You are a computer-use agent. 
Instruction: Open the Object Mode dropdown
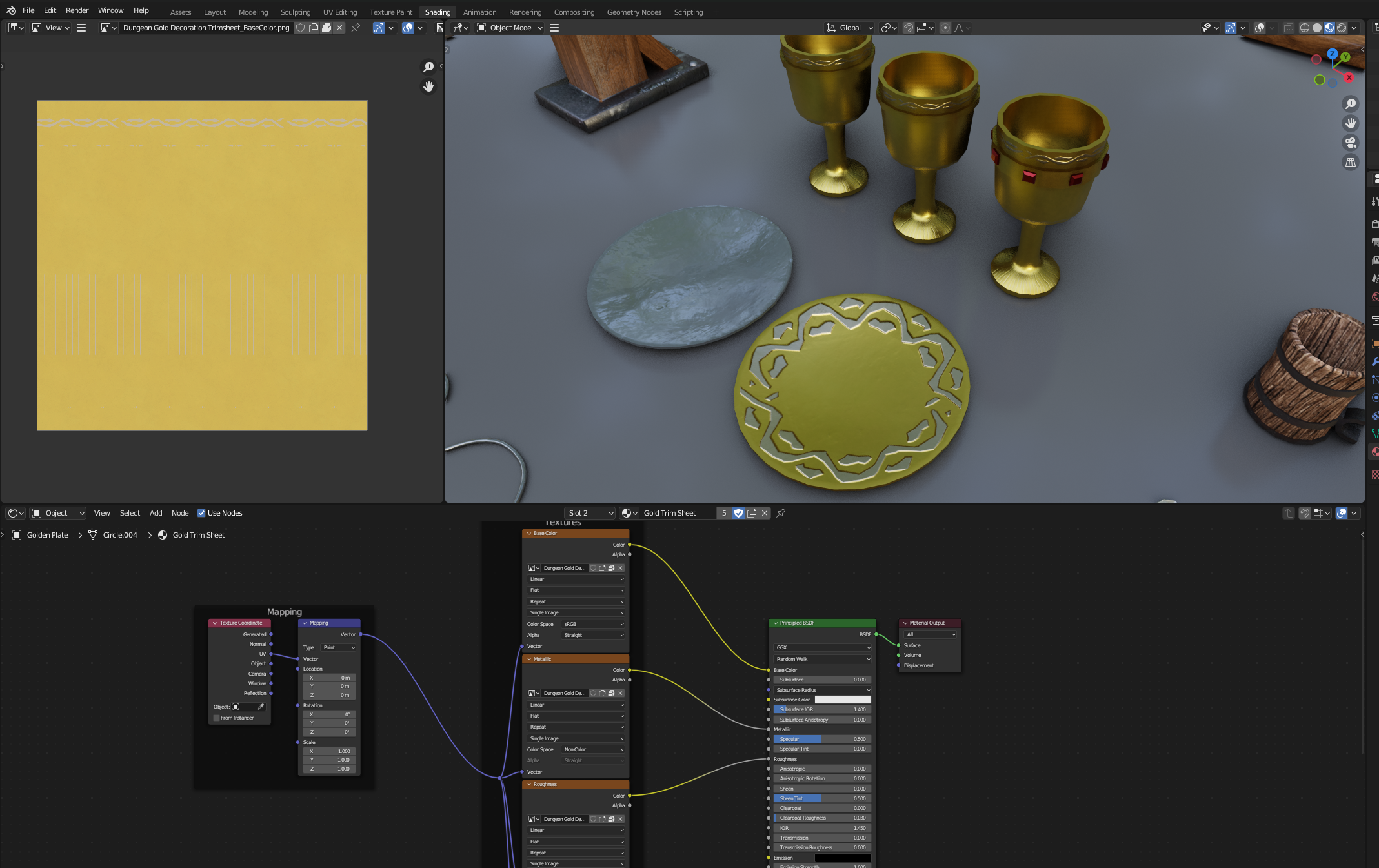510,28
